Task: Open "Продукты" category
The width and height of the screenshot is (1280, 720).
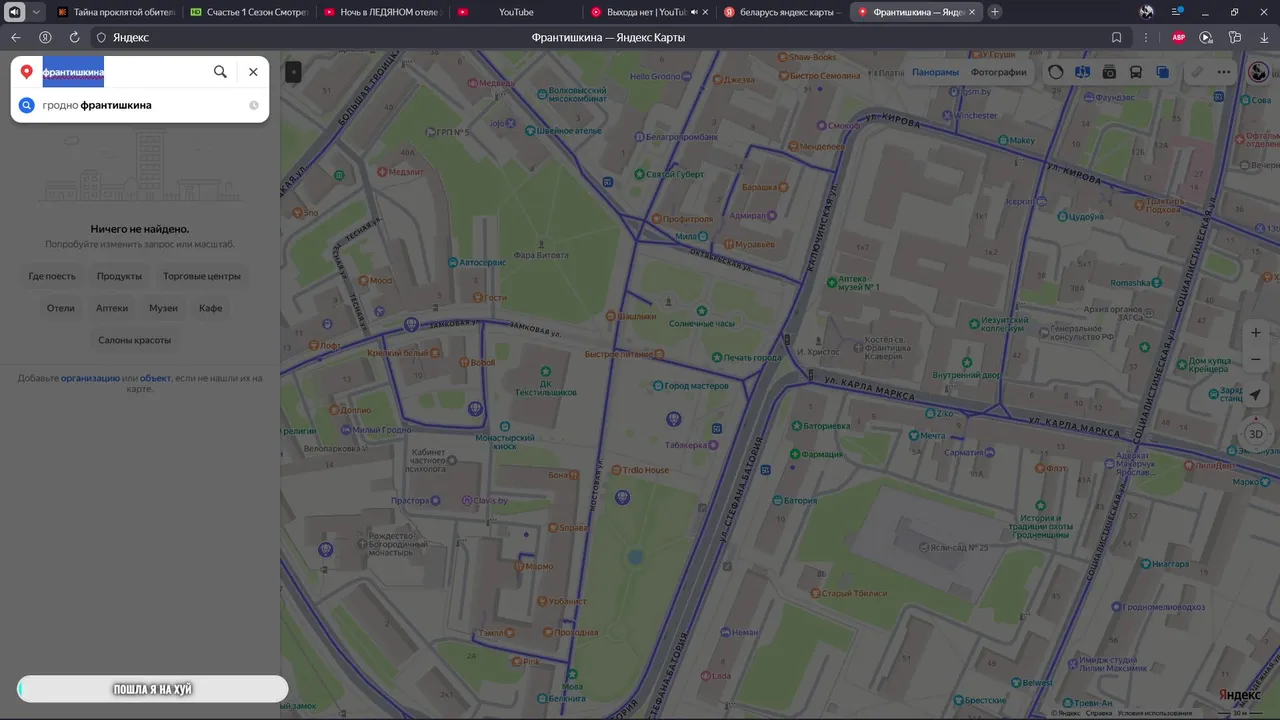Action: coord(119,276)
